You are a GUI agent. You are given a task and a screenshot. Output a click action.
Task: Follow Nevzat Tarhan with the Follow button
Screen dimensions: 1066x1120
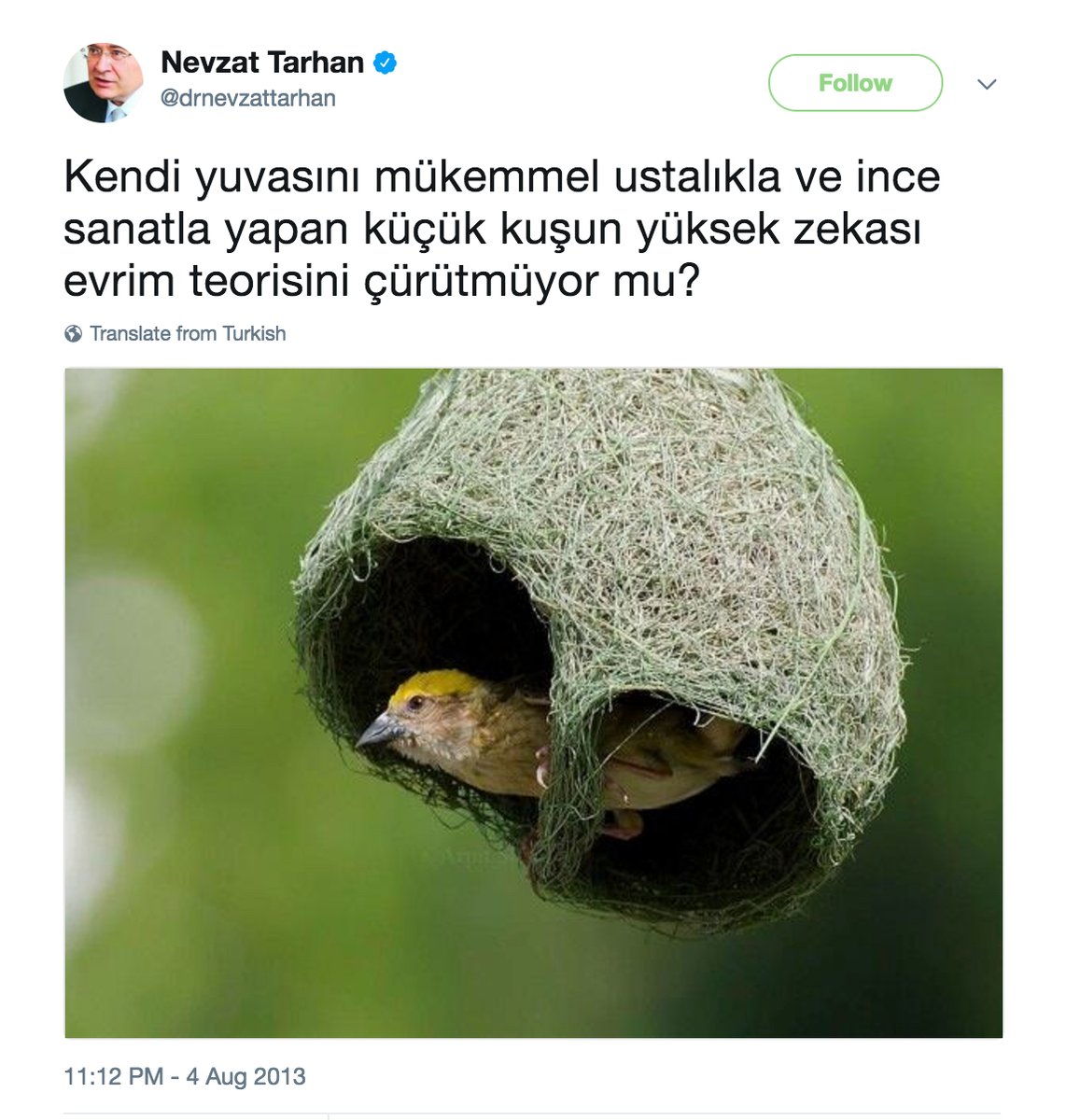pyautogui.click(x=855, y=83)
